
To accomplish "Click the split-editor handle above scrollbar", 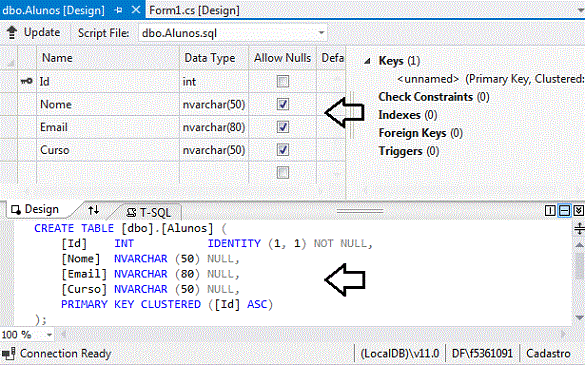I will [x=579, y=228].
